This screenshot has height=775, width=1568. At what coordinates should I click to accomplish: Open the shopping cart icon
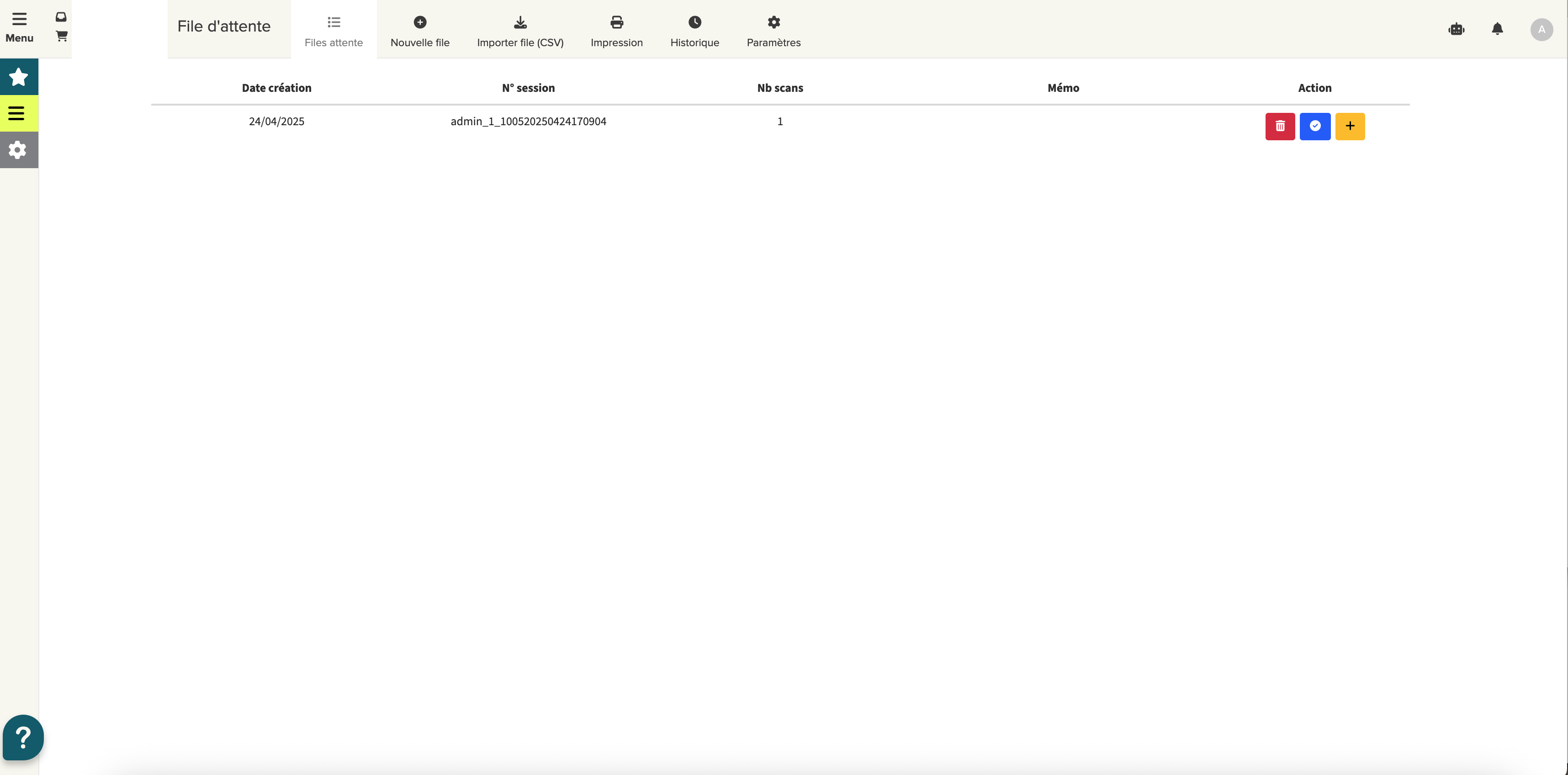click(x=62, y=36)
